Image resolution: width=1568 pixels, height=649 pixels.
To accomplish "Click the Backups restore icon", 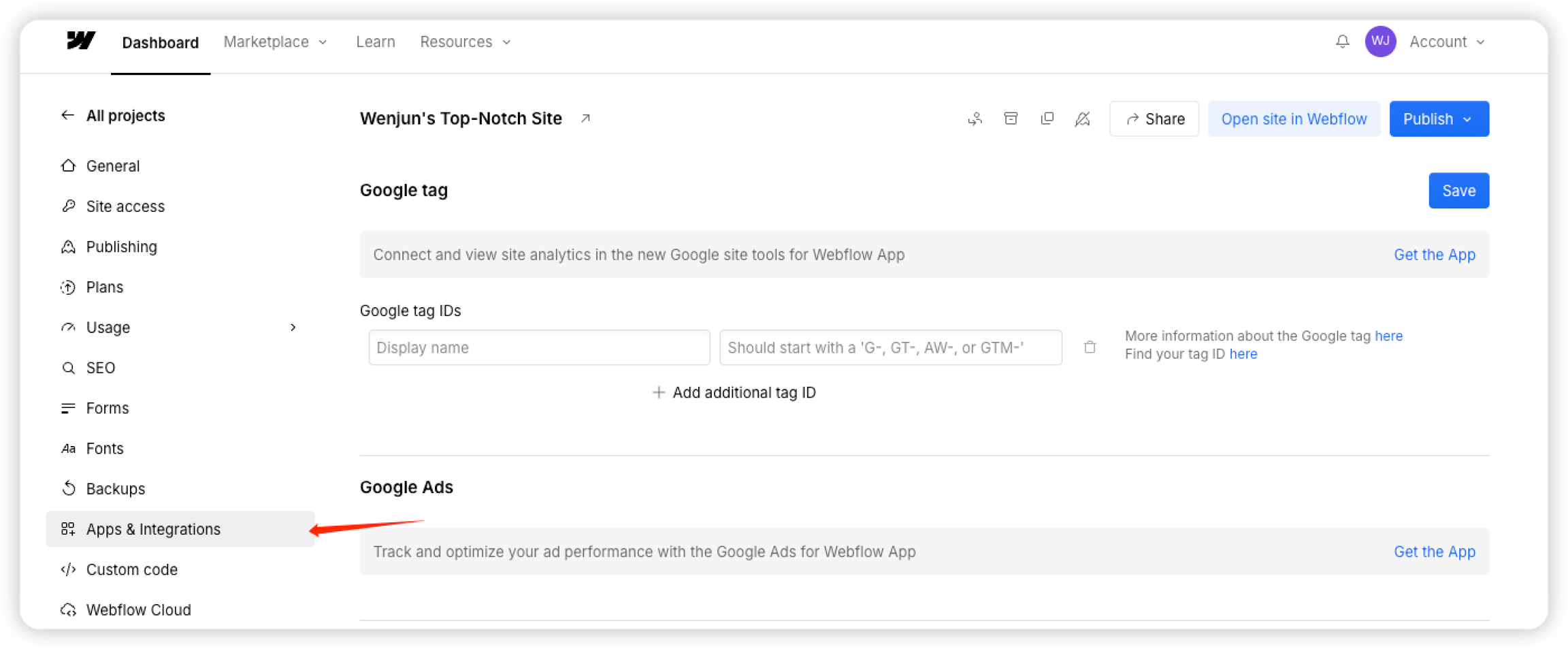I will pos(68,488).
